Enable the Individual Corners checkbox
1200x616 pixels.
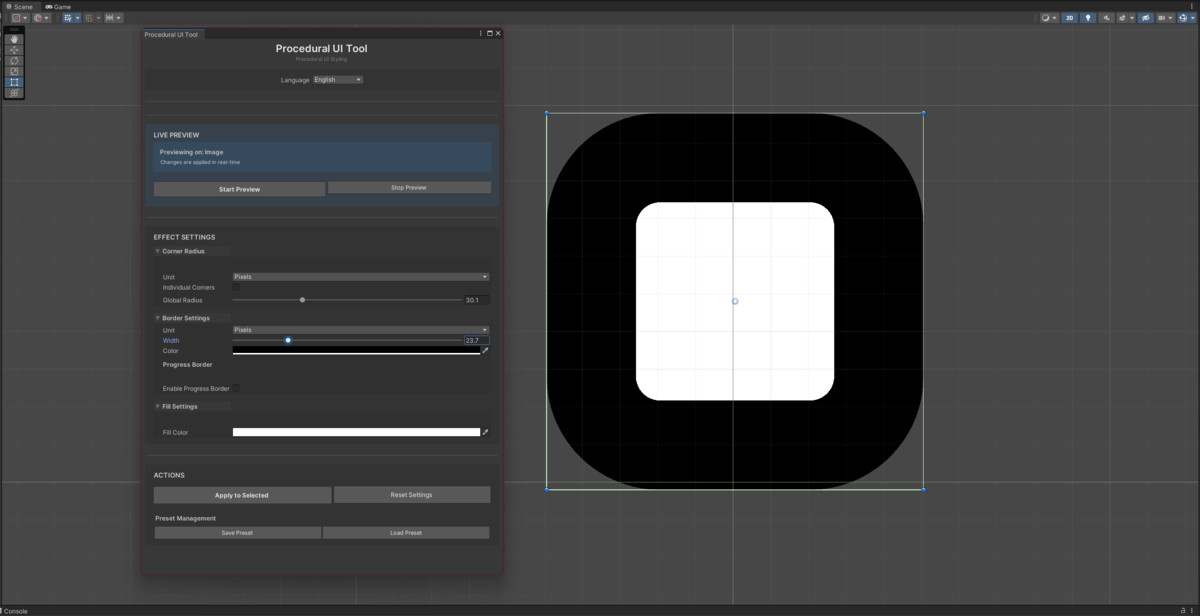pyautogui.click(x=236, y=287)
